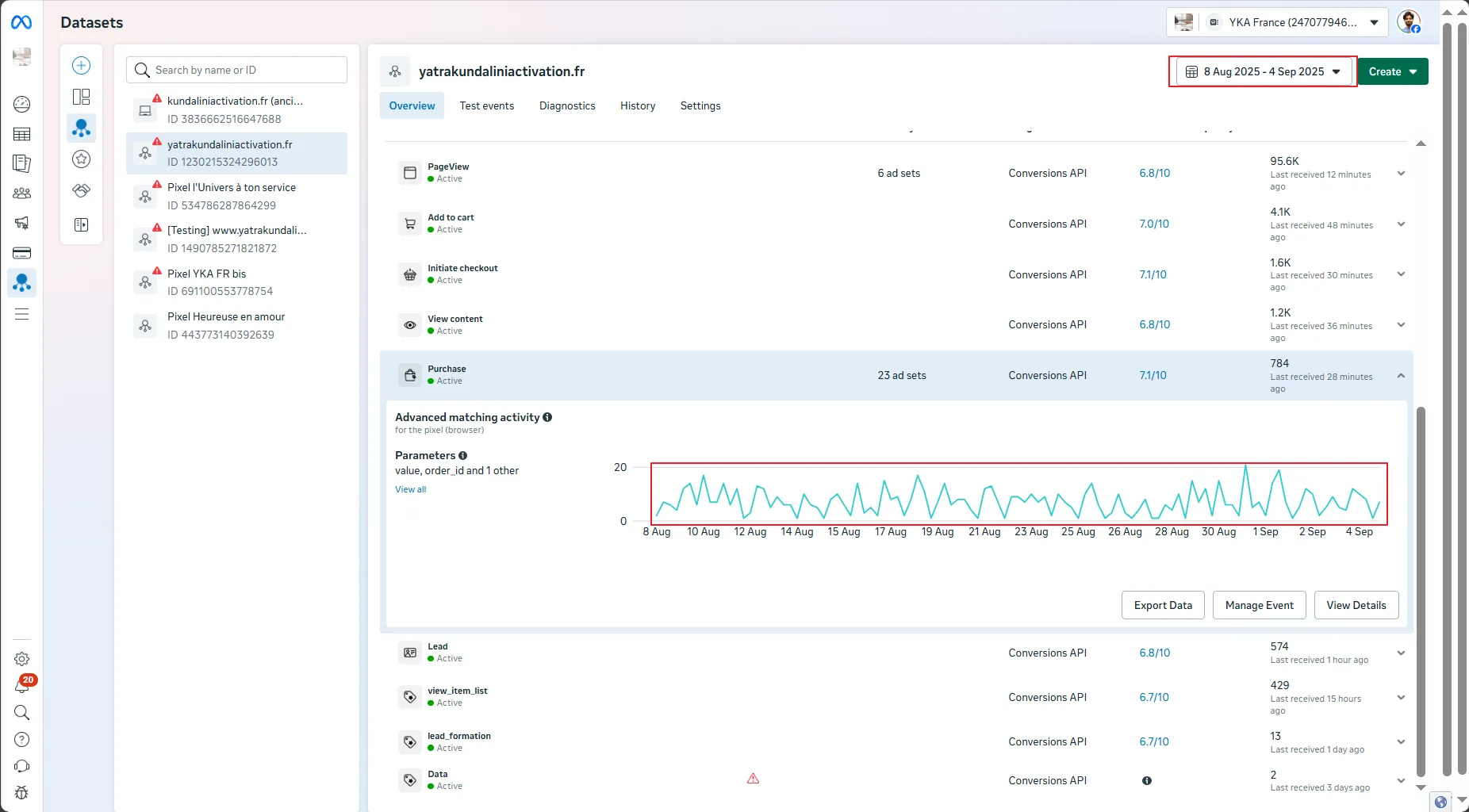
Task: Open the History tab
Action: (638, 105)
